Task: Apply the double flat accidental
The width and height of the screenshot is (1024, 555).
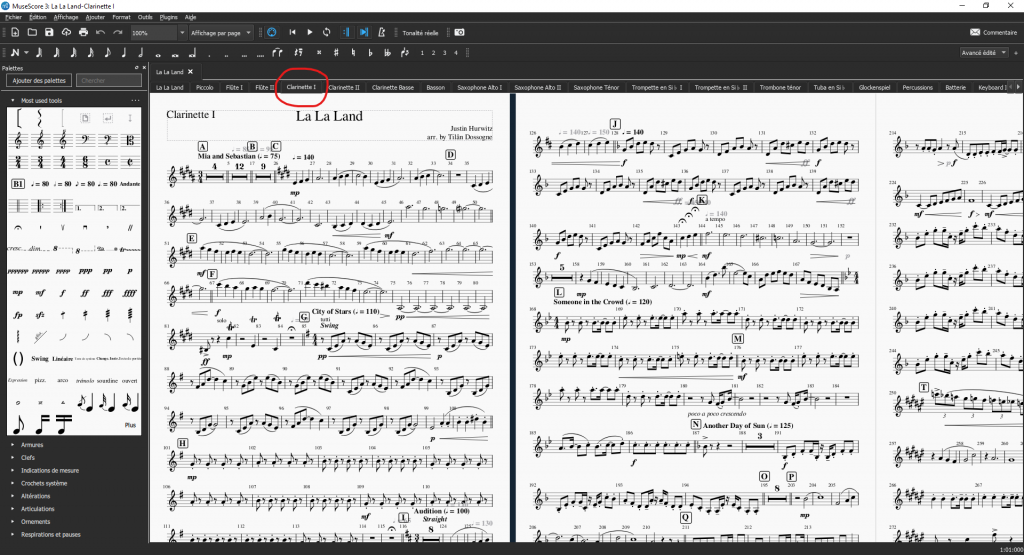Action: [387, 53]
